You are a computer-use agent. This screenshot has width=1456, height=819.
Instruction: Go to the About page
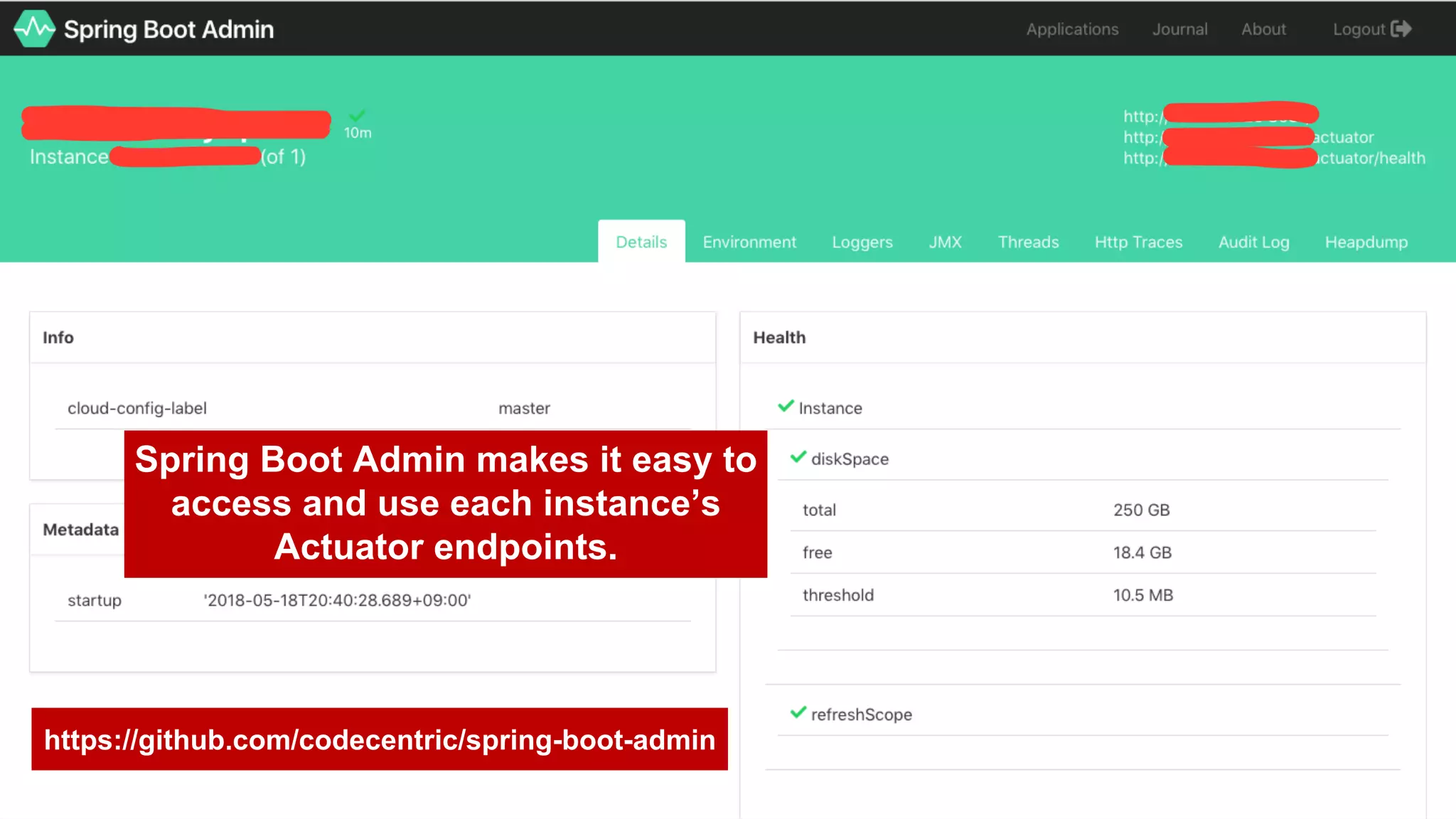coord(1263,29)
